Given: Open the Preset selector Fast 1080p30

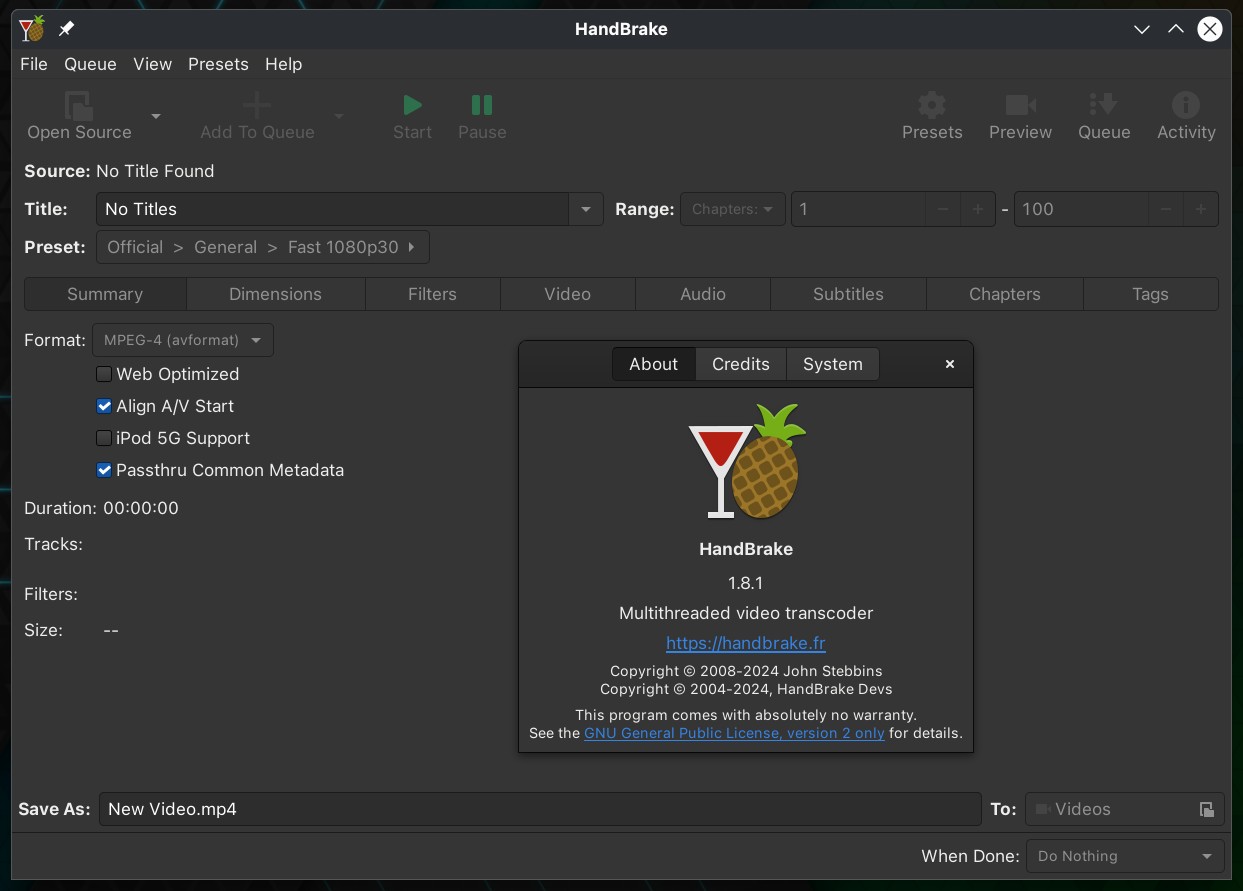Looking at the screenshot, I should [x=263, y=247].
